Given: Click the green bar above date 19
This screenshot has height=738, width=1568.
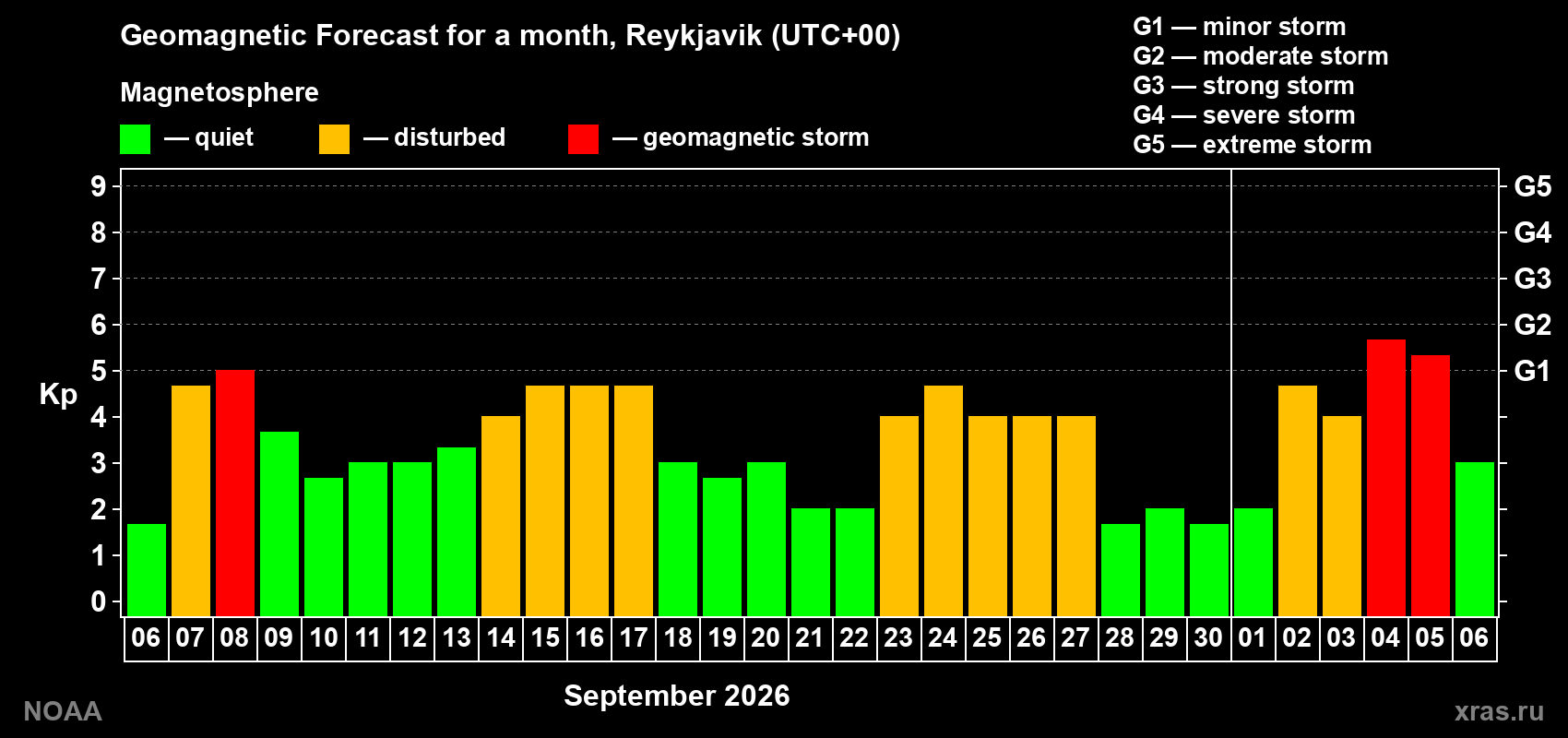Looking at the screenshot, I should click(x=722, y=547).
